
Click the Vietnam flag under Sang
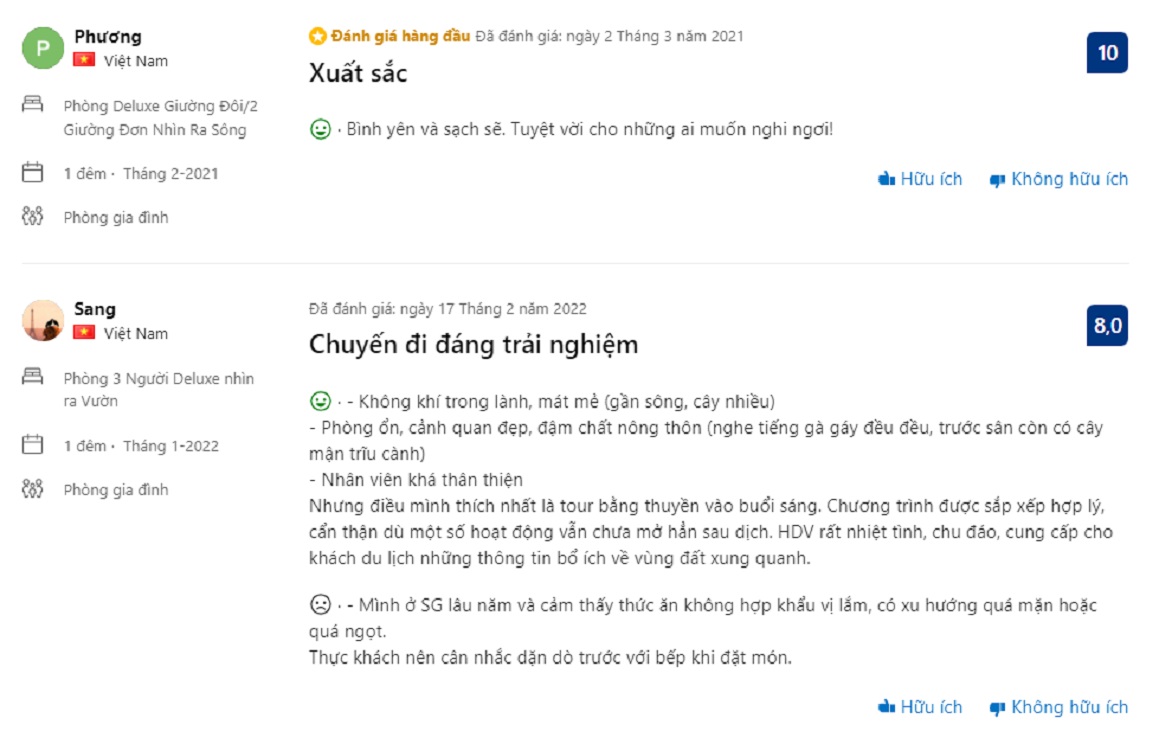(84, 333)
